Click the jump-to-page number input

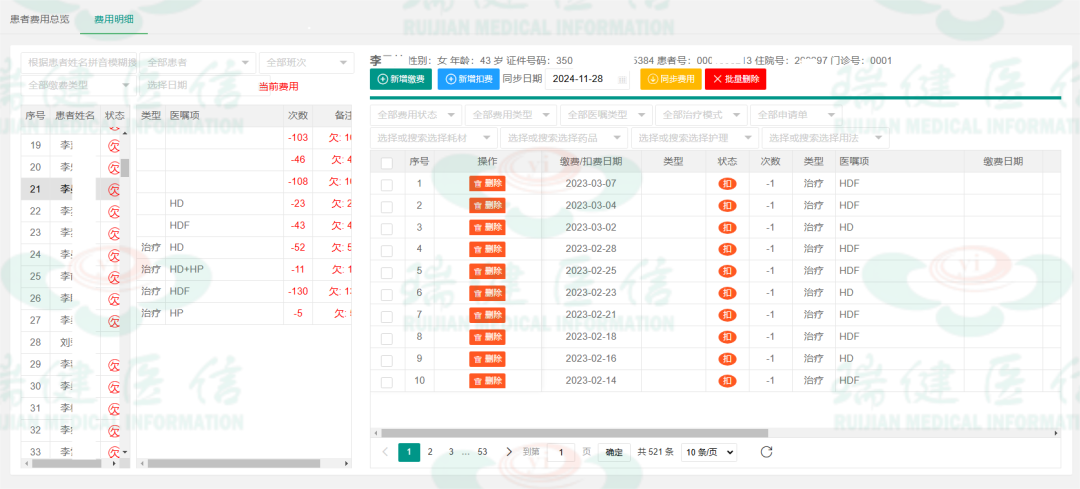click(561, 452)
